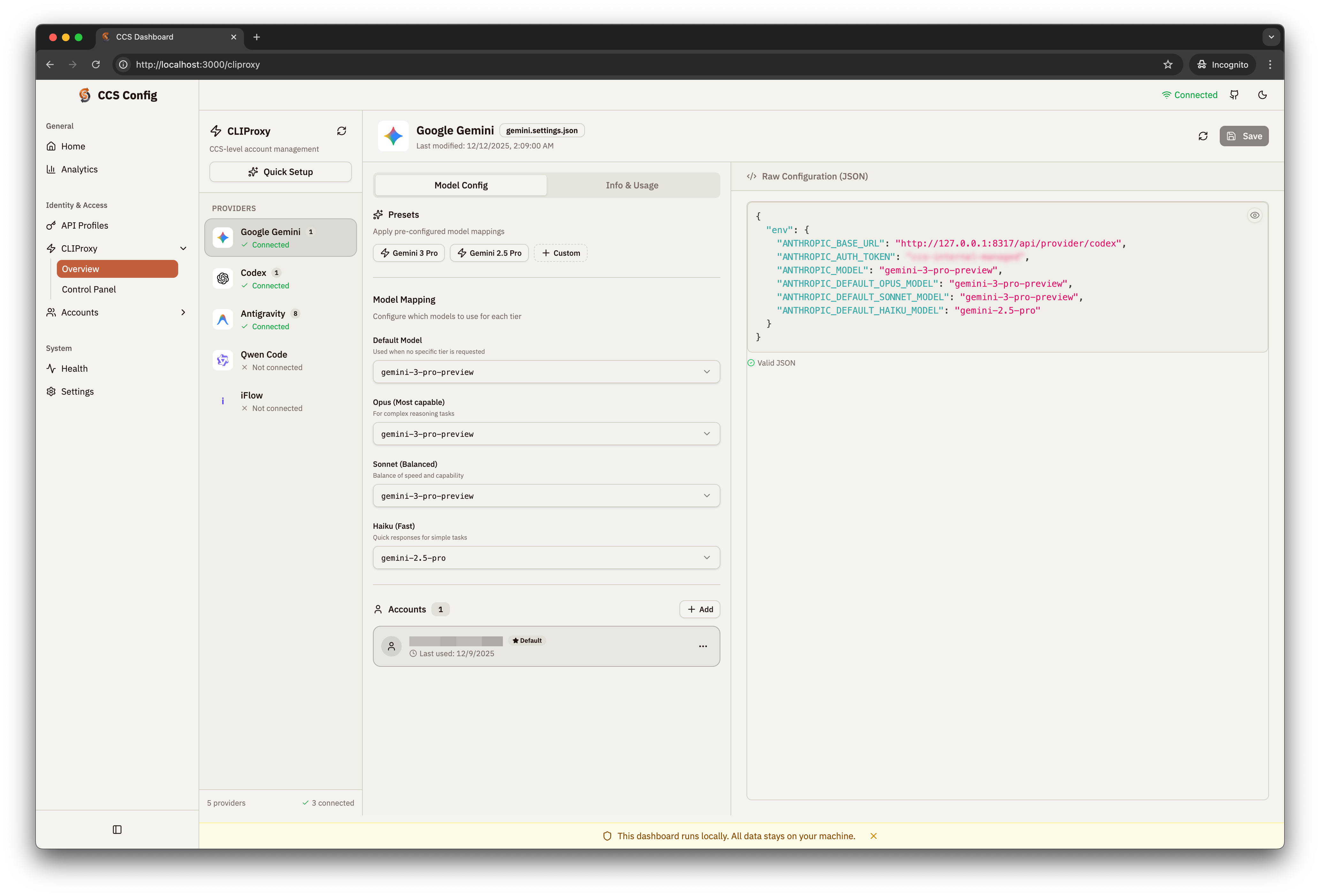The image size is (1320, 896).
Task: Switch to dark mode with the moon toggle
Action: tap(1262, 94)
